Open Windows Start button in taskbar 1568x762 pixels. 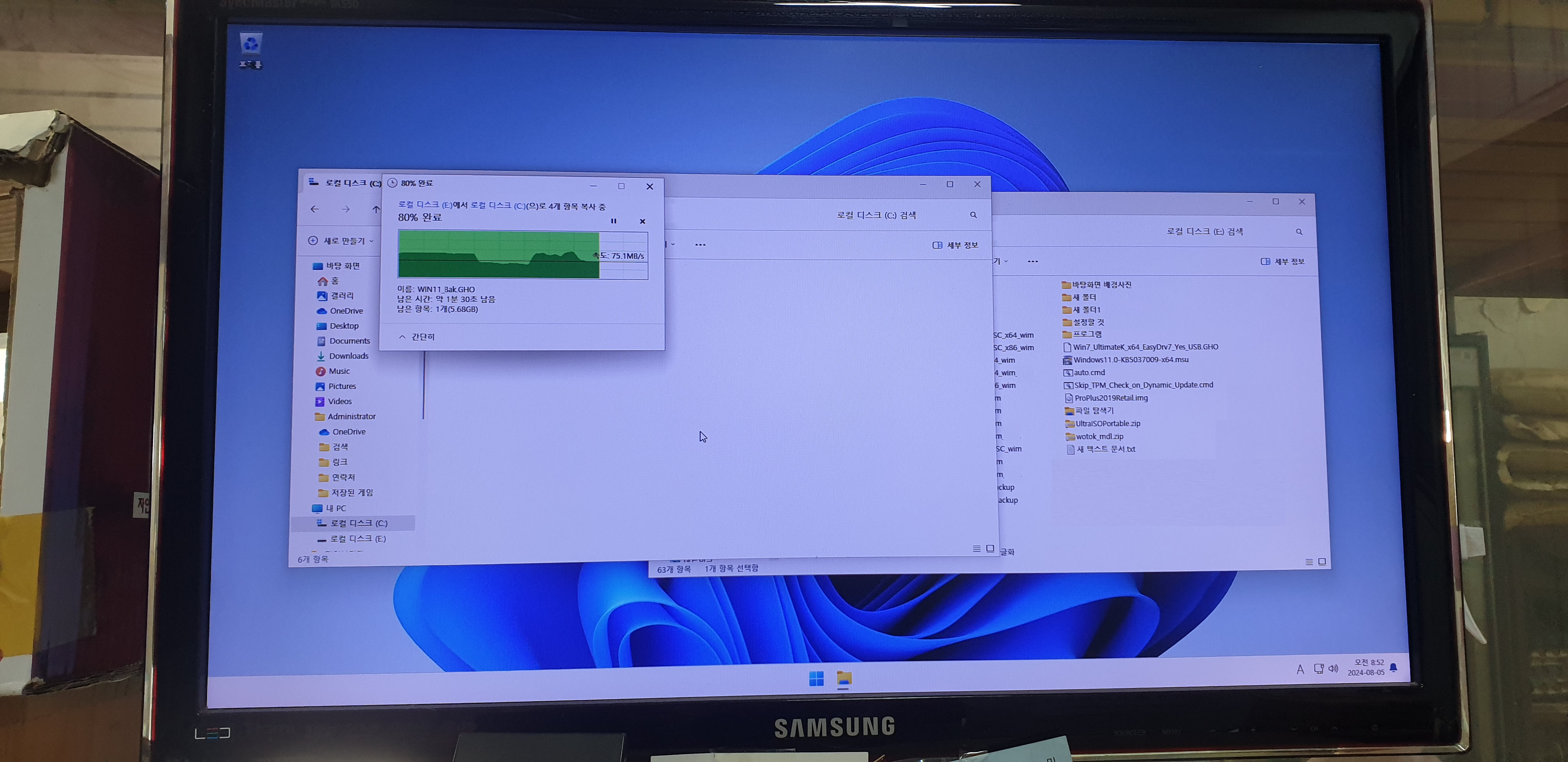tap(816, 678)
